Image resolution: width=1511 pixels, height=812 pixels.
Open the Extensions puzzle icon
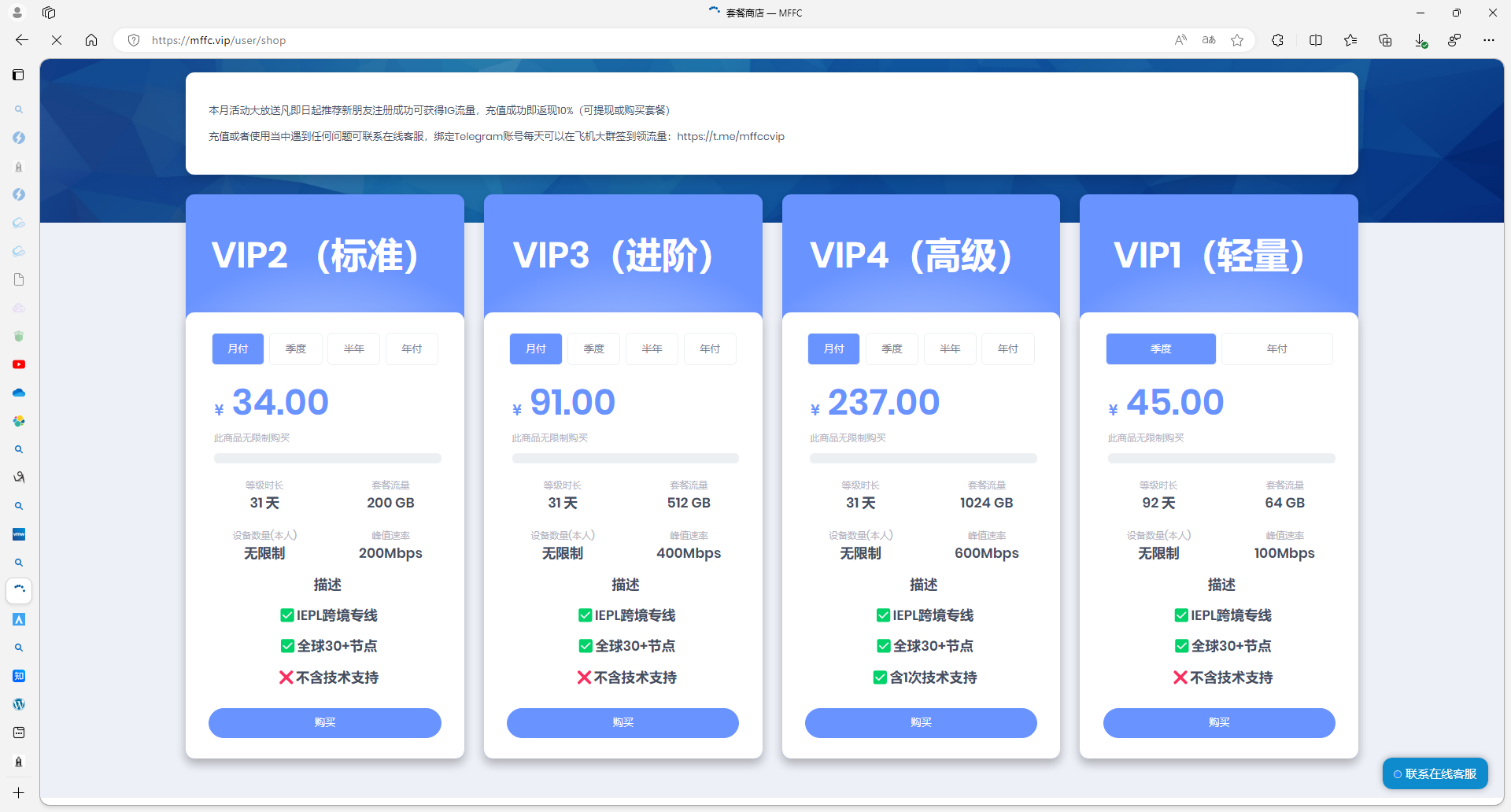point(1277,40)
